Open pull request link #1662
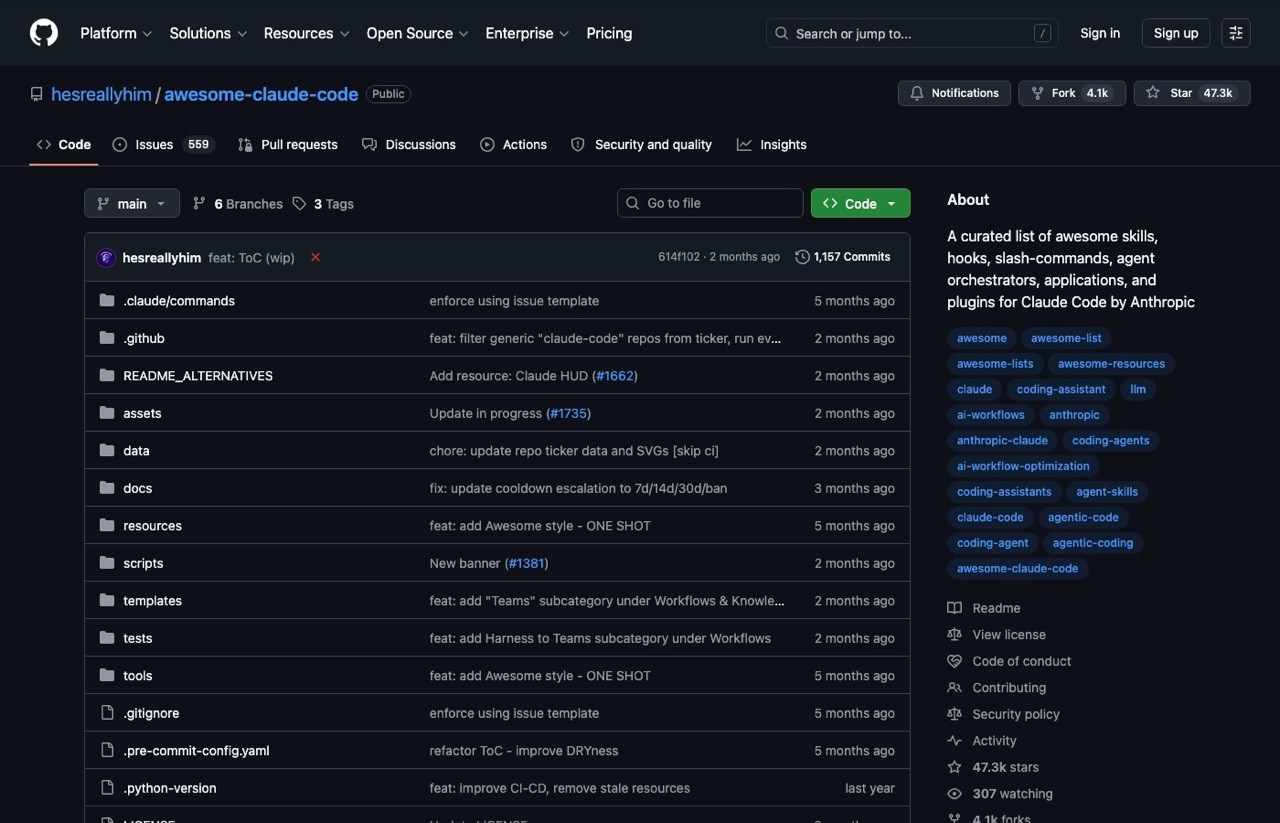Screen dimensions: 1280x823 tap(615, 376)
